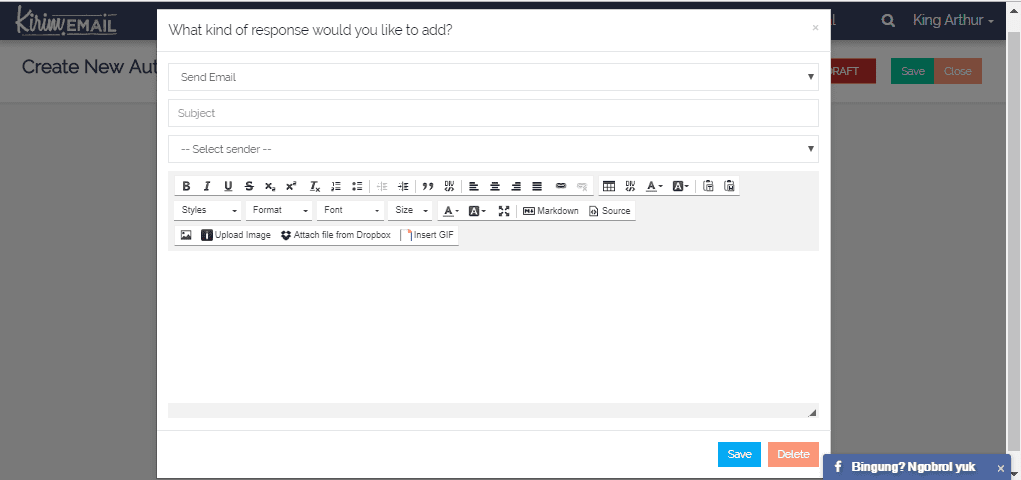This screenshot has width=1021, height=480.
Task: Center align the text
Action: pyautogui.click(x=495, y=186)
